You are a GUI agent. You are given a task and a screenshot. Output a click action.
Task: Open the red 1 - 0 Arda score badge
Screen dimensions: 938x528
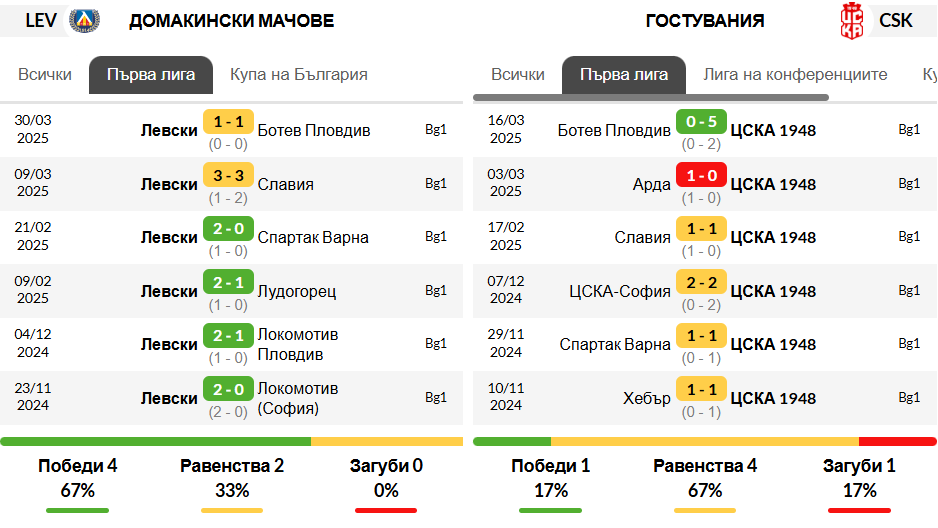701,175
